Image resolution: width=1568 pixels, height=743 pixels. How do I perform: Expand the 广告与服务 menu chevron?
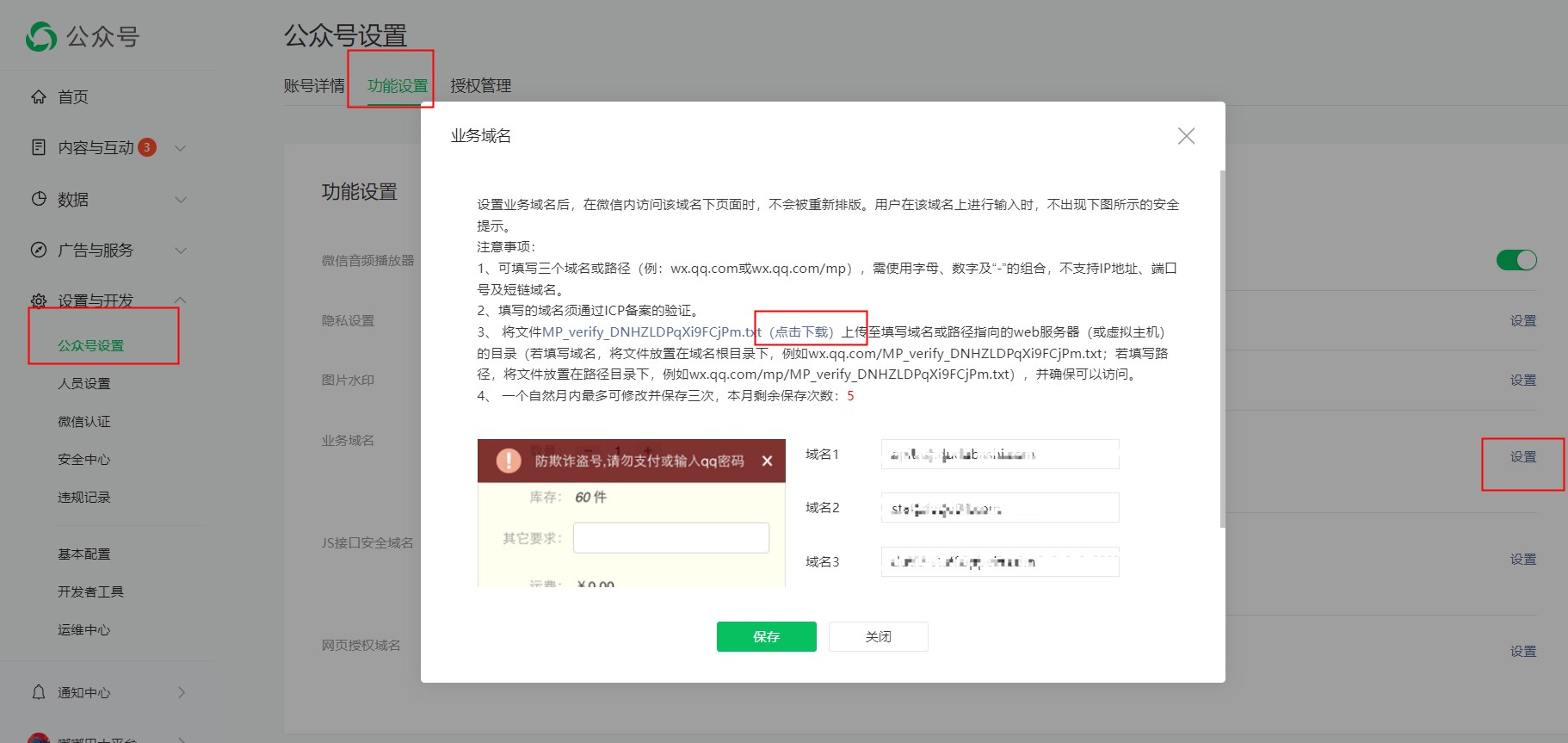click(x=181, y=251)
